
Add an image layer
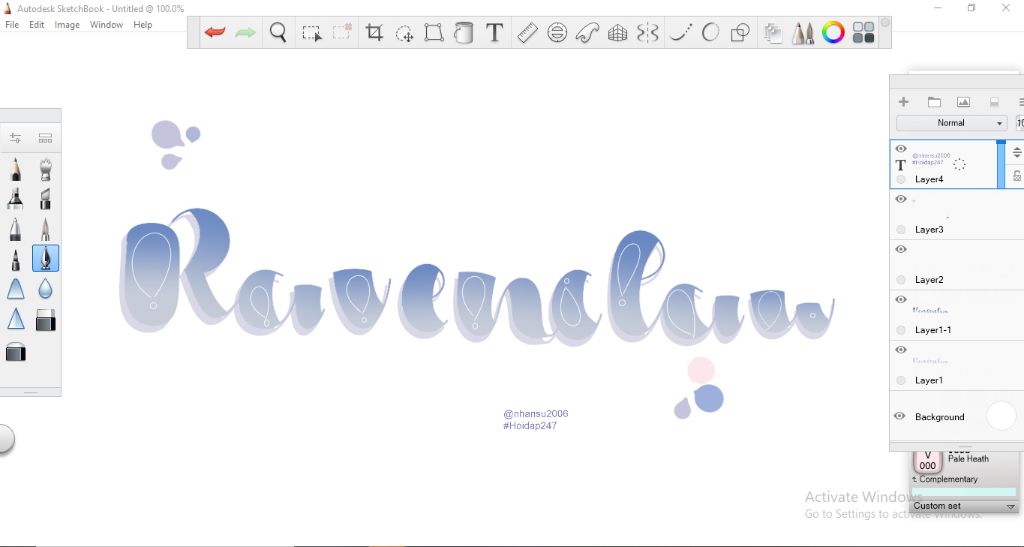tap(963, 102)
